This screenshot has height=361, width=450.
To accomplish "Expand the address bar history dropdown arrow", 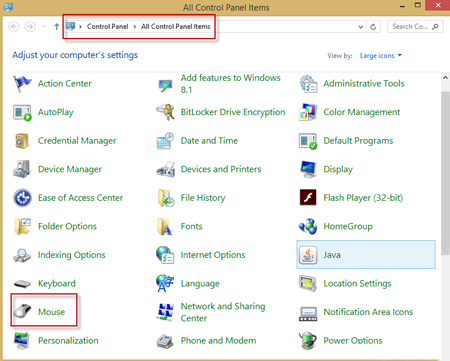I will coord(361,27).
